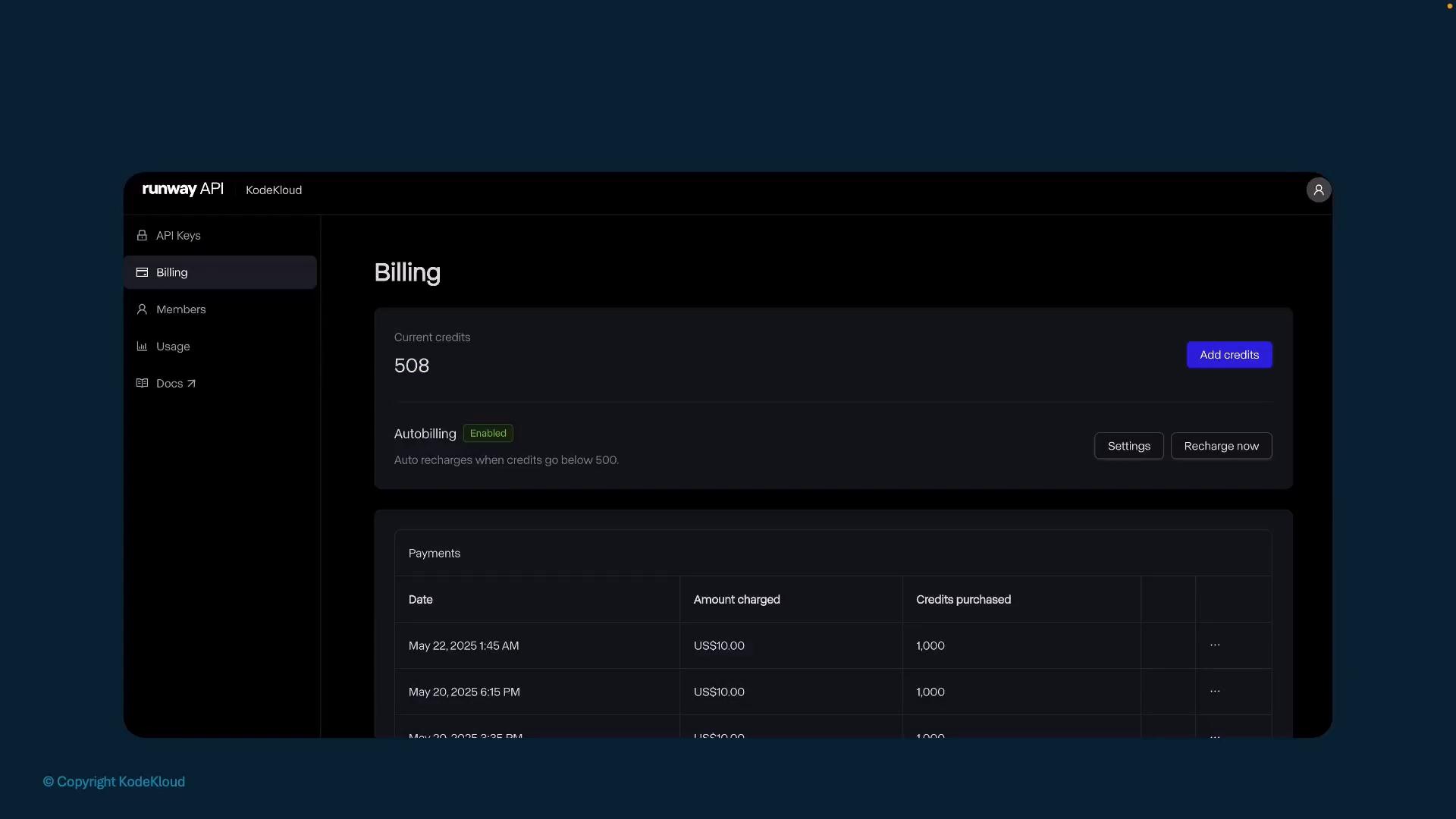Click the current credits value 508
Image resolution: width=1456 pixels, height=819 pixels.
coord(412,366)
